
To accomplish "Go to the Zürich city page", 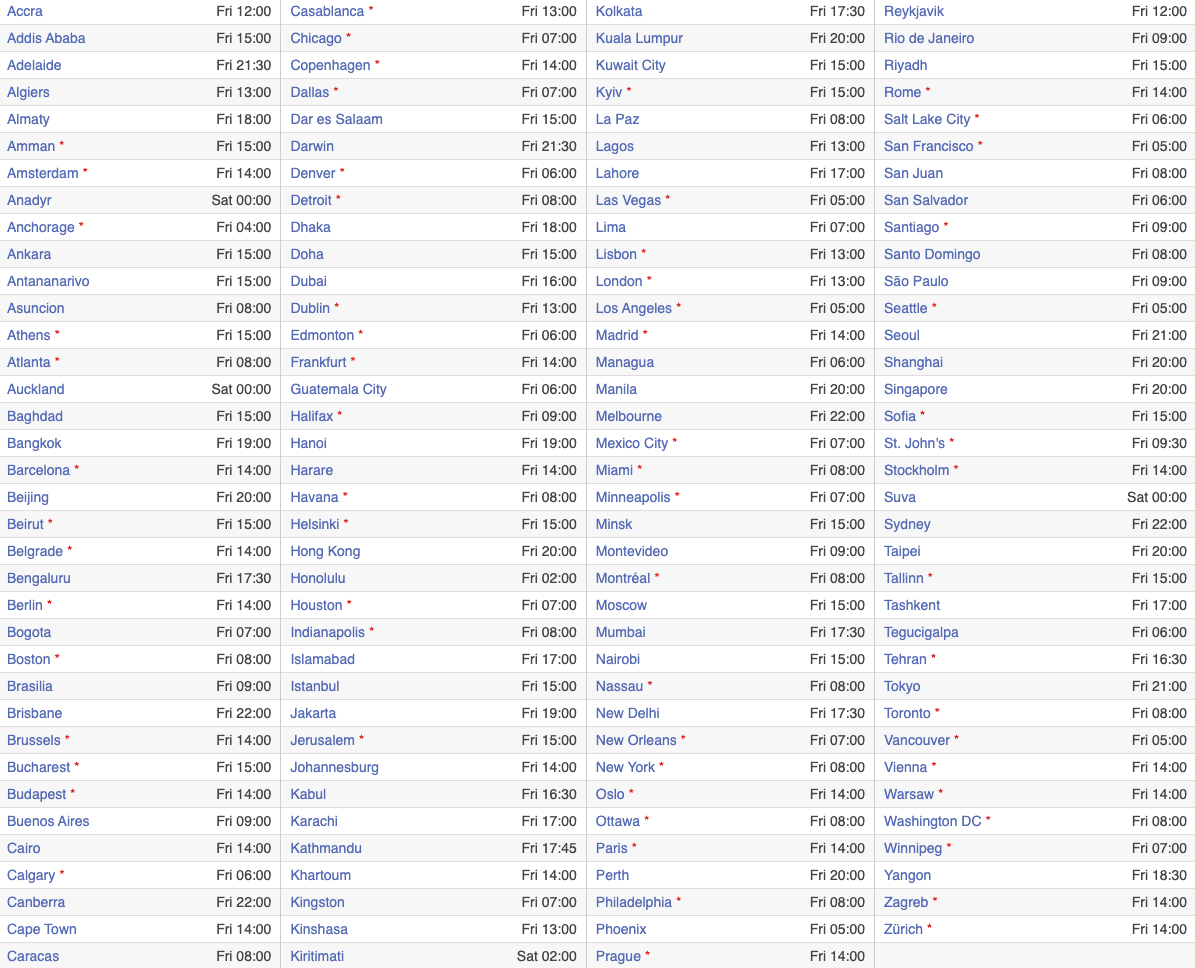I will click(x=903, y=929).
